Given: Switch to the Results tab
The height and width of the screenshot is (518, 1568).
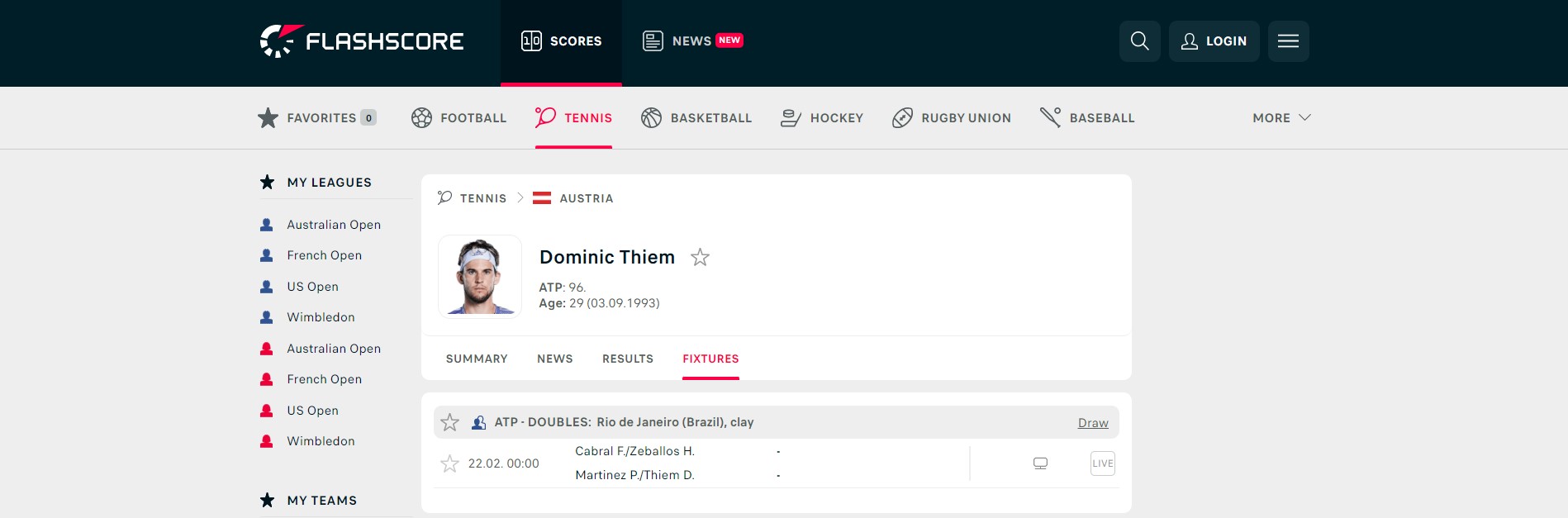Looking at the screenshot, I should 628,359.
